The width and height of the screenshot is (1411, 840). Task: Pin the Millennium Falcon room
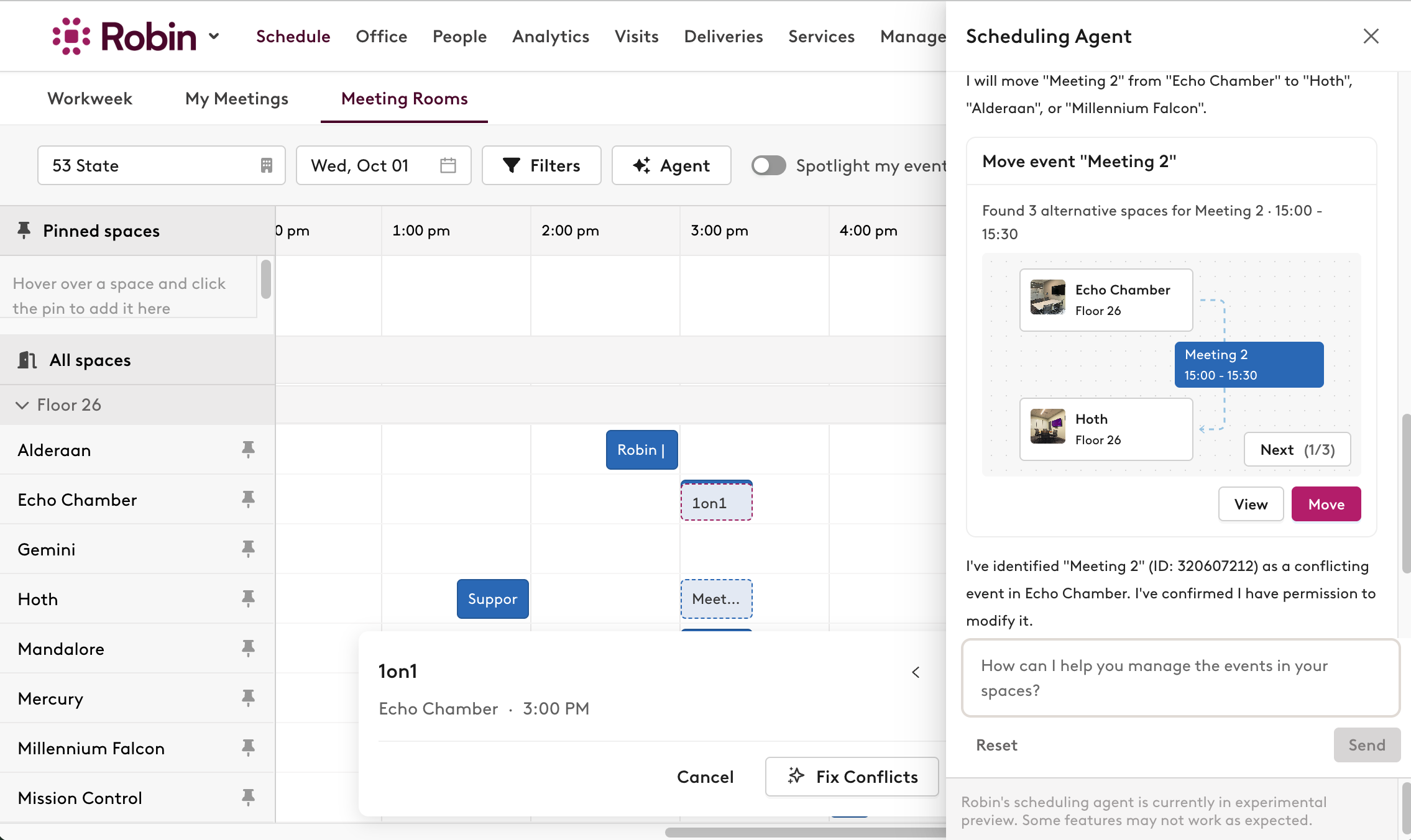coord(248,748)
